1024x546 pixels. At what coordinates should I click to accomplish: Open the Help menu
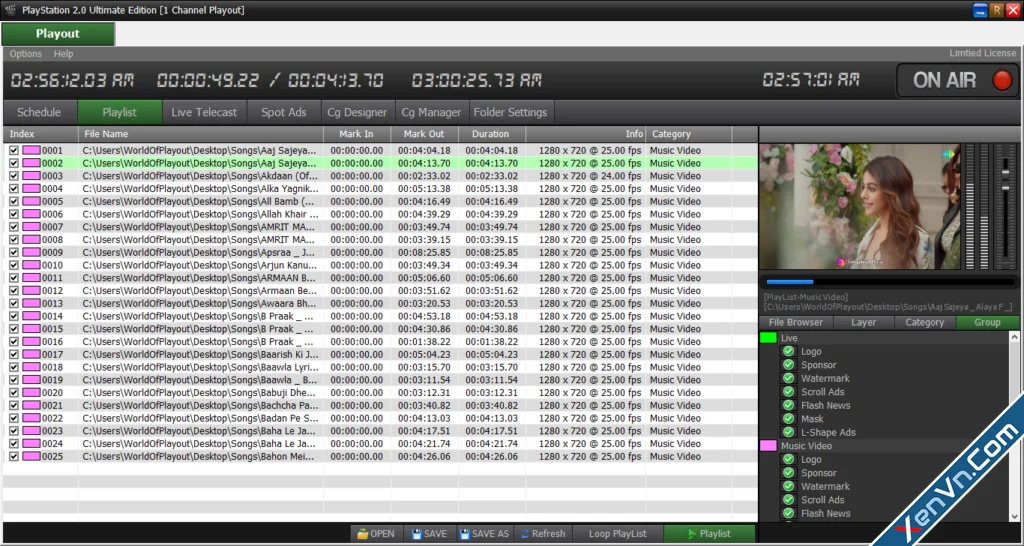tap(63, 54)
